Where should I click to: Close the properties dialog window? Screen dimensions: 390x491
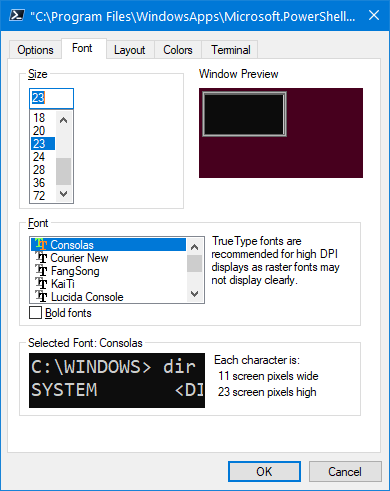click(374, 15)
